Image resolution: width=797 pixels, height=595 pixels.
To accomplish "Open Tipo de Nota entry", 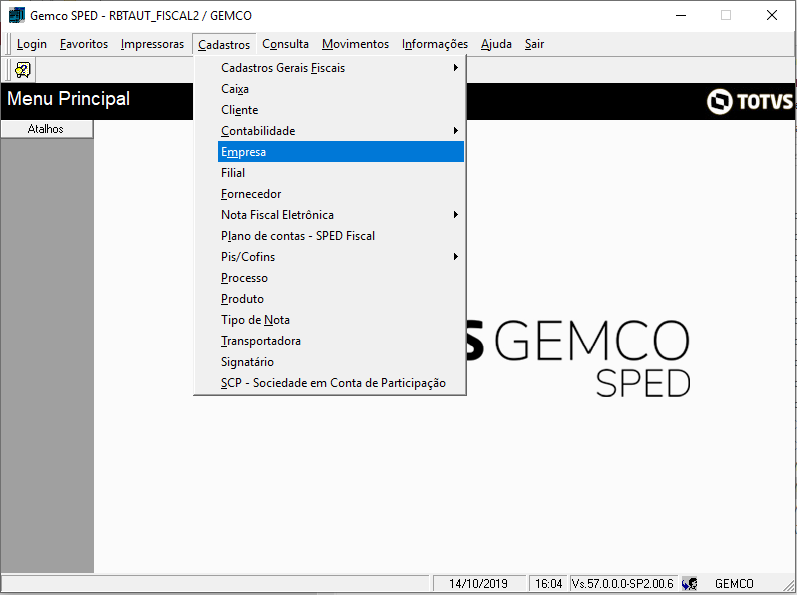I will 341,320.
